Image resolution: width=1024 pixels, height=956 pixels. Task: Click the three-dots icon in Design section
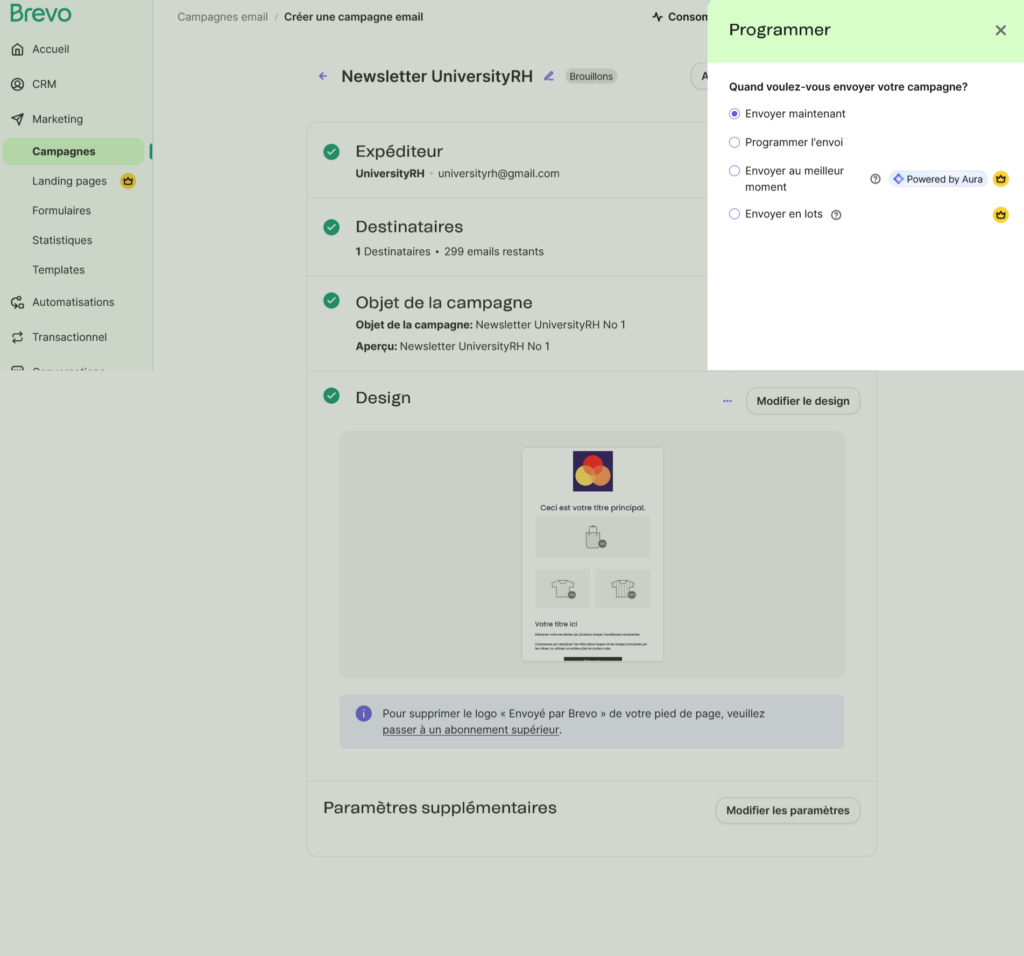[727, 401]
